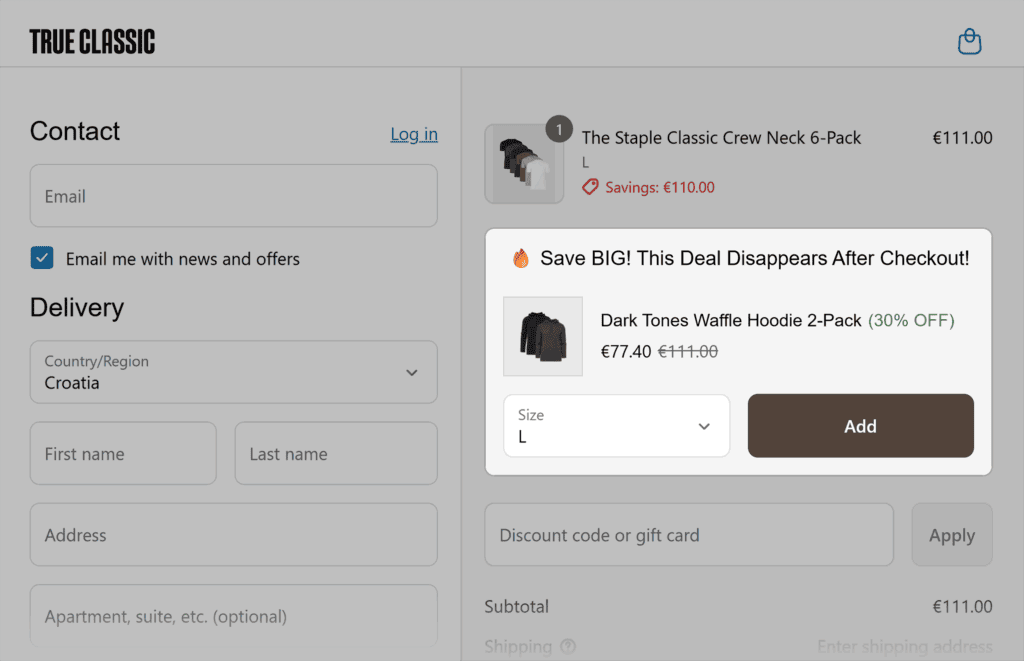Uncheck Email me with news and offers
This screenshot has width=1024, height=661.
(41, 258)
